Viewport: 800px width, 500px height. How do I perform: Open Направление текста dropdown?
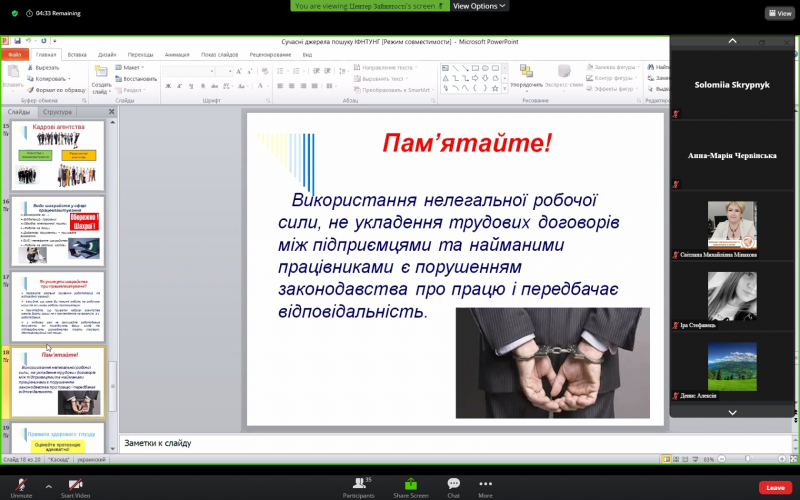(x=386, y=67)
